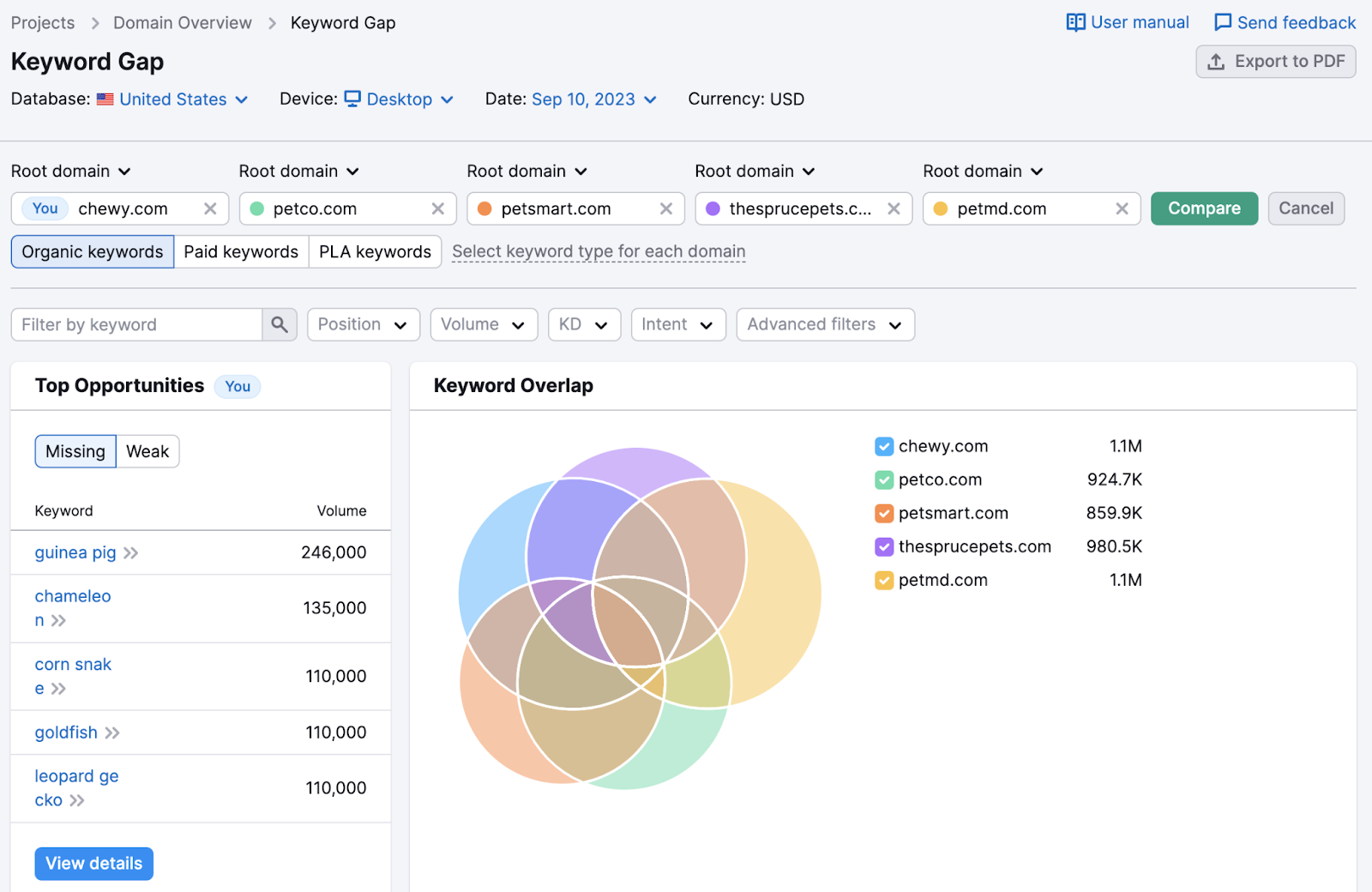
Task: Switch to PLA keywords tab
Action: [375, 252]
